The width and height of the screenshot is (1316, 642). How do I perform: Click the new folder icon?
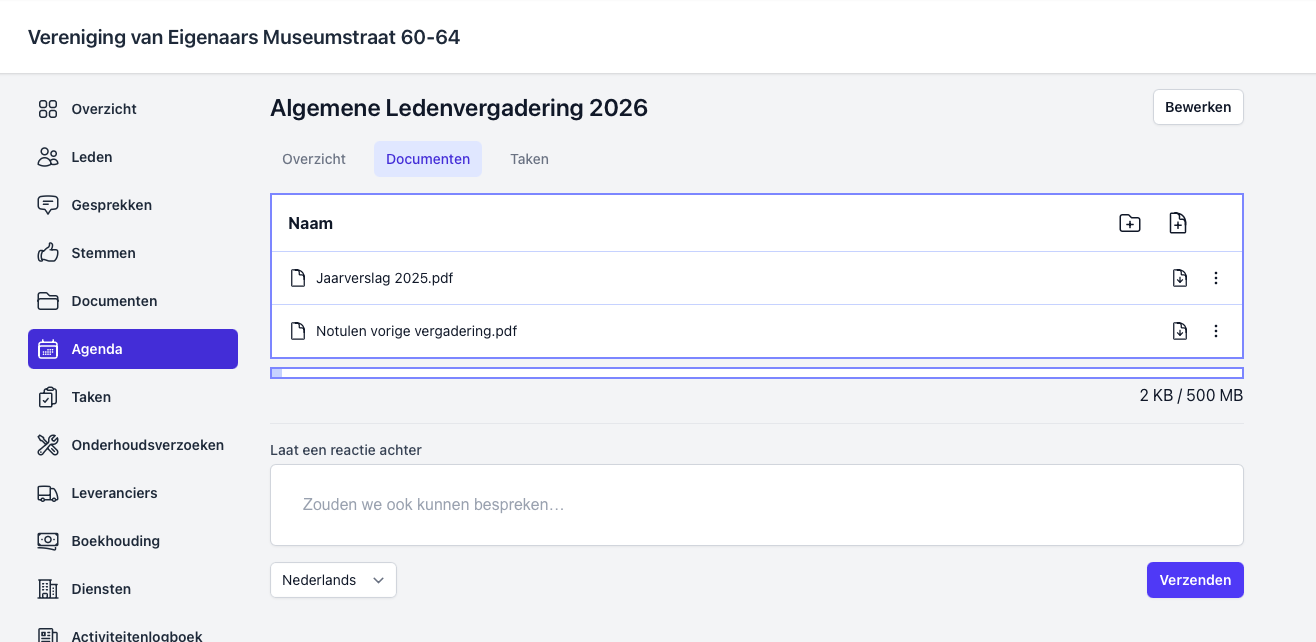[x=1130, y=224]
